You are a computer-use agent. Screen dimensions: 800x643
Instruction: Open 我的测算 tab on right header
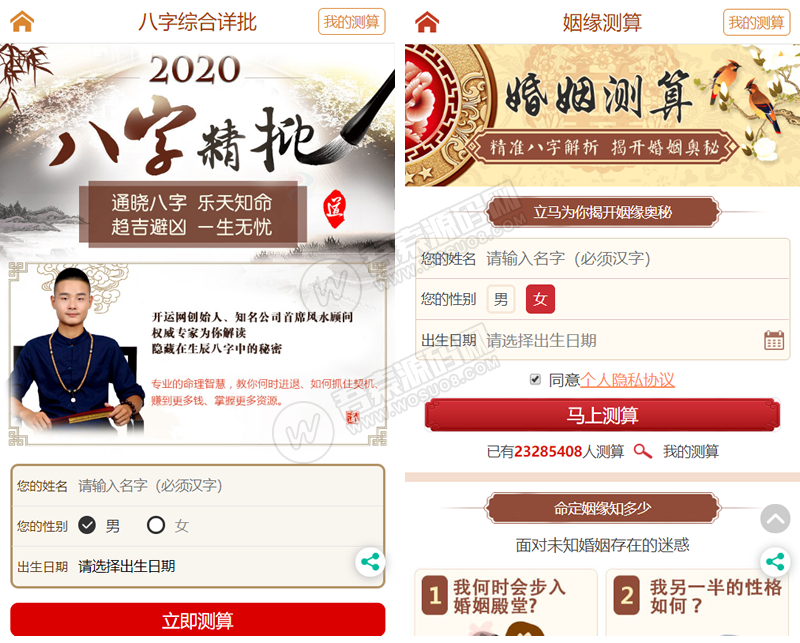click(x=756, y=22)
